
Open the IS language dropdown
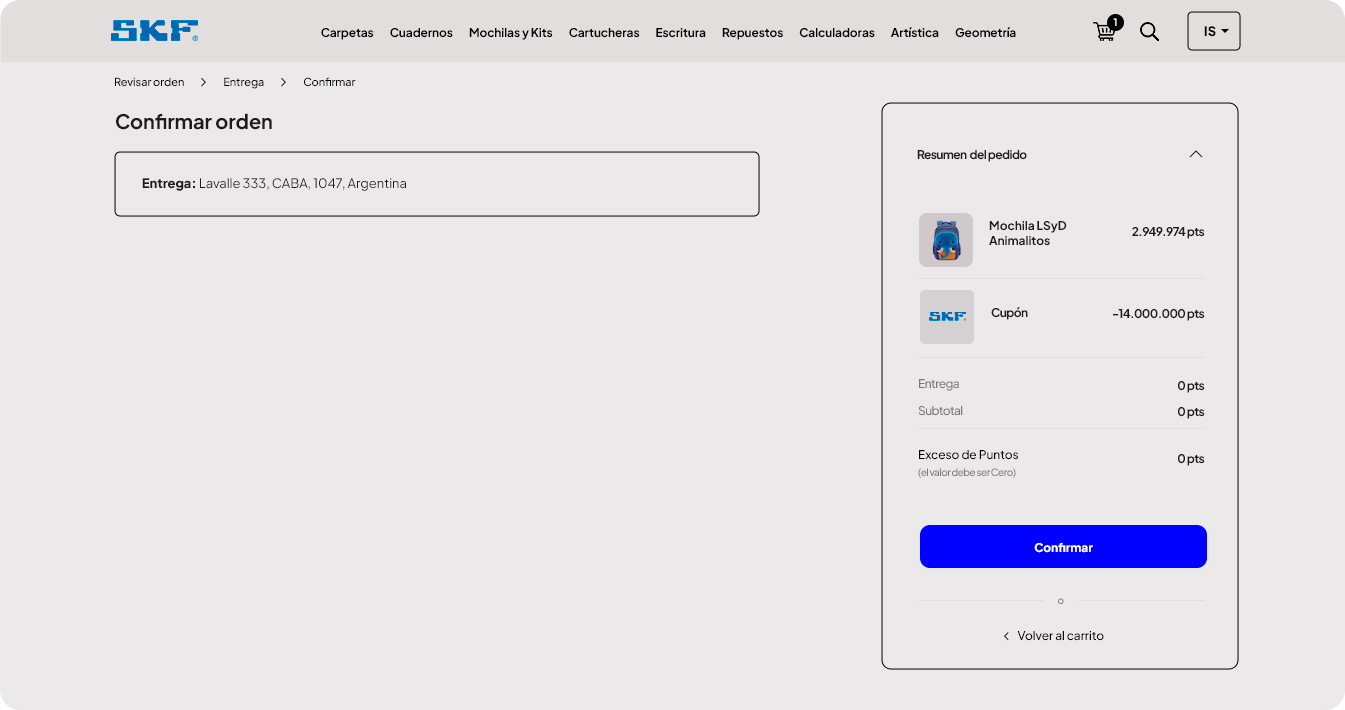coord(1213,31)
